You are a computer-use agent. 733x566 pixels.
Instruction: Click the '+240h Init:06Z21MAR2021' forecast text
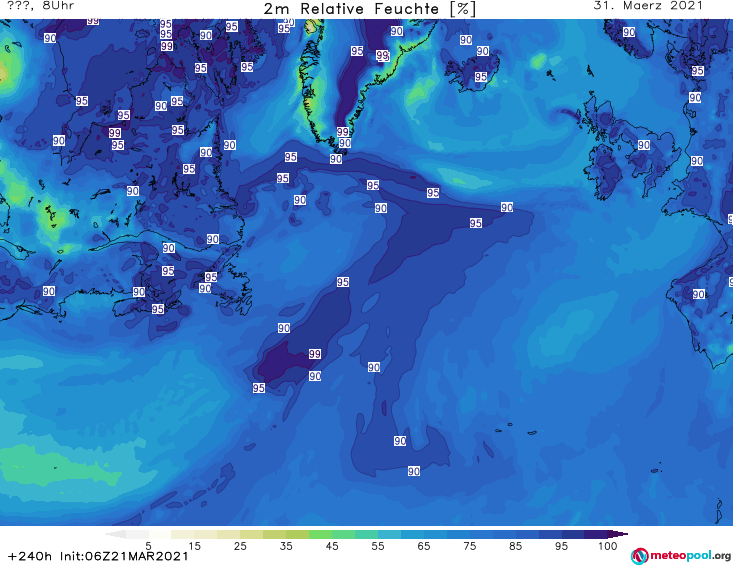tap(98, 556)
